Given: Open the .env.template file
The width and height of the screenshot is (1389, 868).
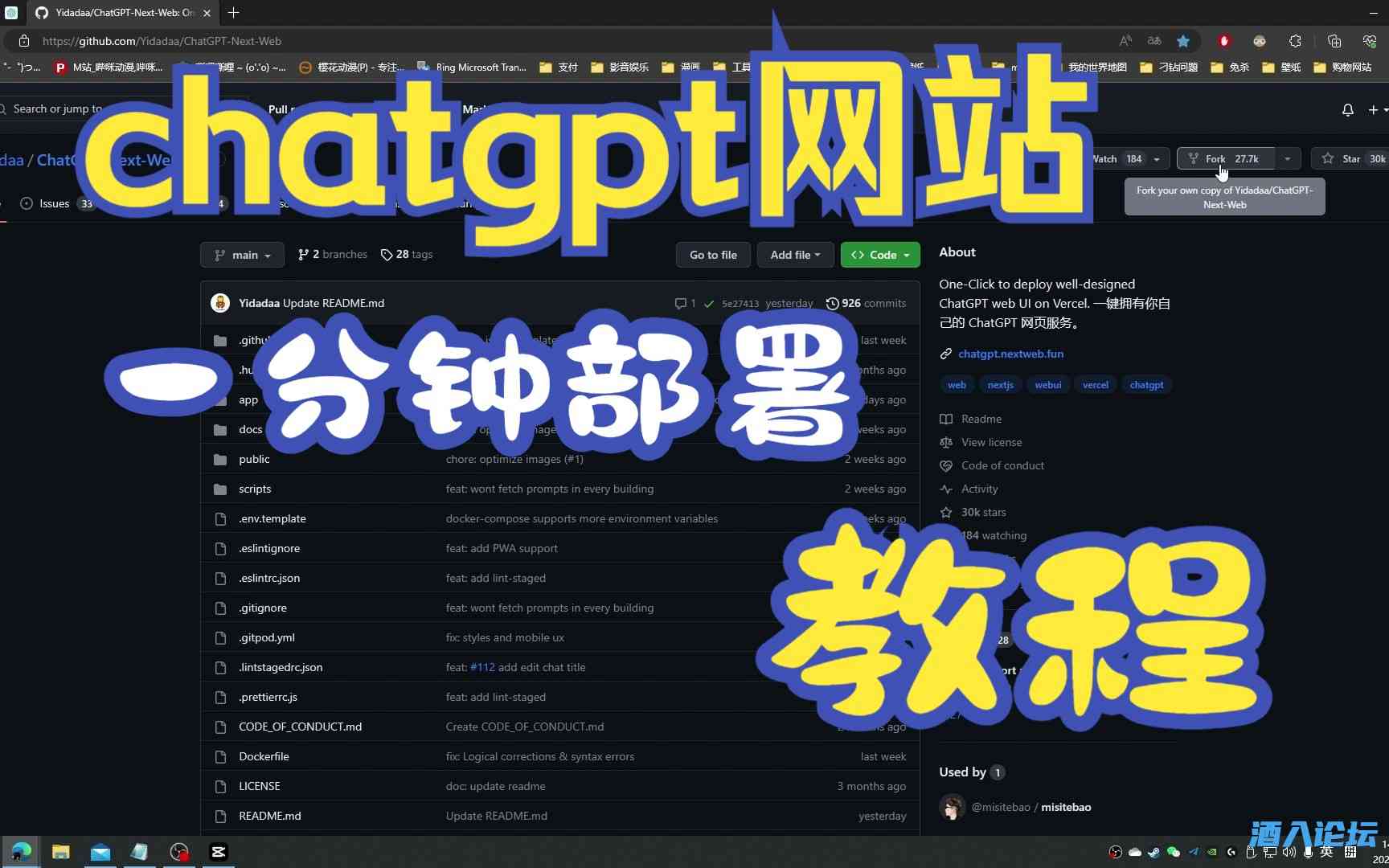Looking at the screenshot, I should (x=272, y=519).
